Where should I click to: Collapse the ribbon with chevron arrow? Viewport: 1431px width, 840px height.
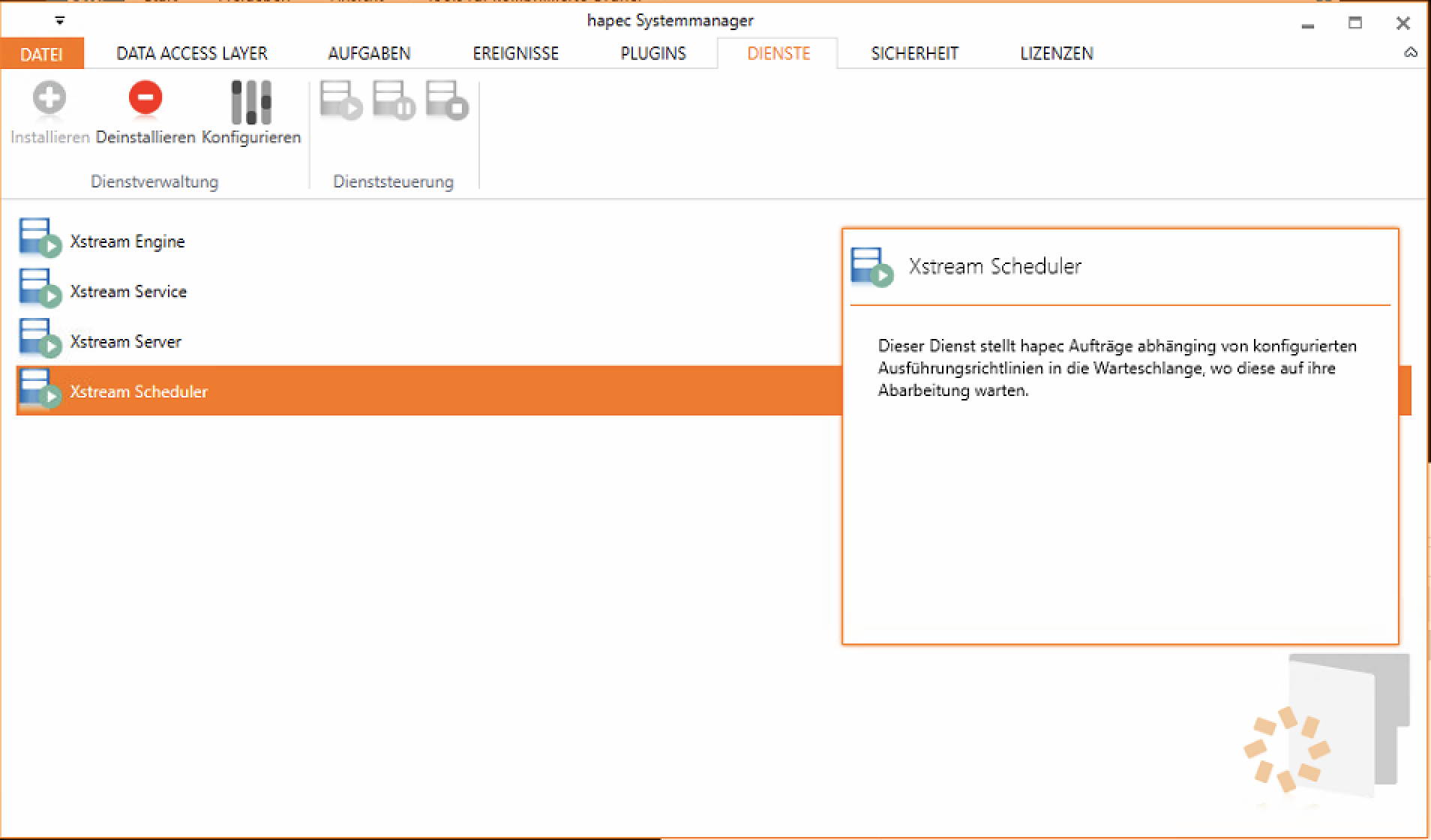click(1410, 52)
